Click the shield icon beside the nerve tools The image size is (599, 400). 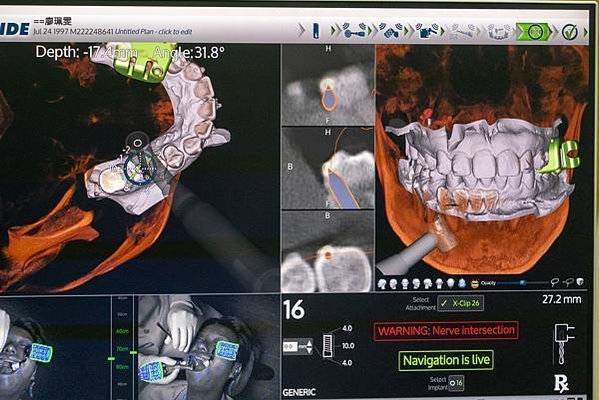pos(580,282)
